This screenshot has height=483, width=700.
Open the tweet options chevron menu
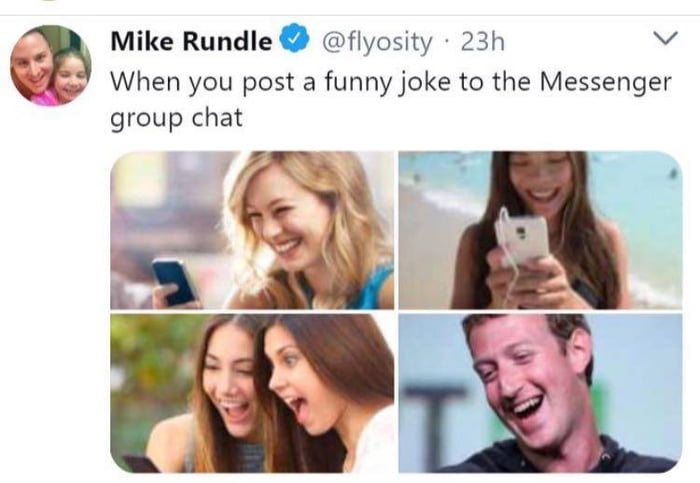point(665,38)
